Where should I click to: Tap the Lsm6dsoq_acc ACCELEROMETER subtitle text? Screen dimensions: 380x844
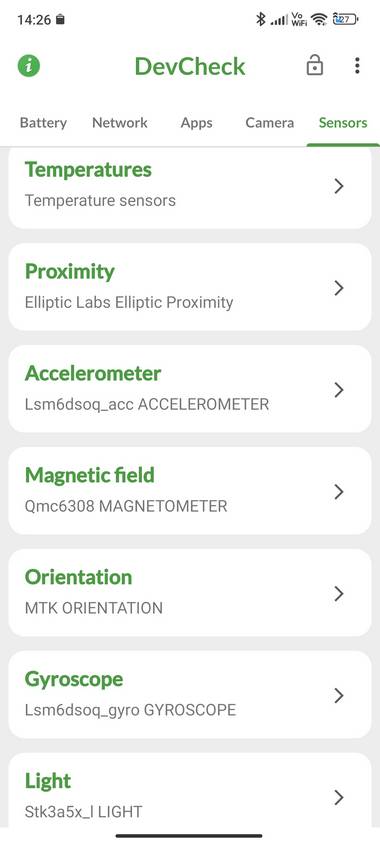click(x=147, y=404)
